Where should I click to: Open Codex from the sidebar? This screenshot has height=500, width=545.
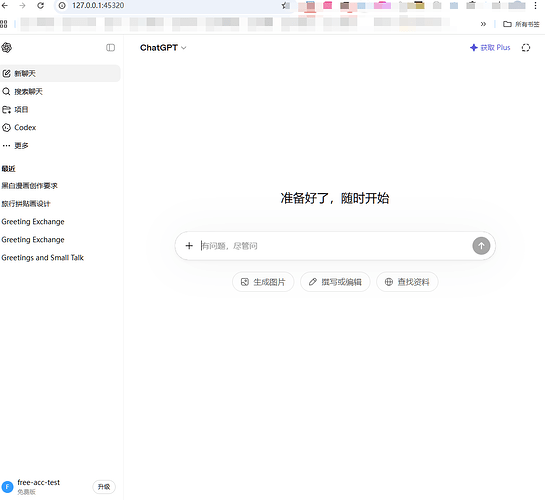click(60, 128)
